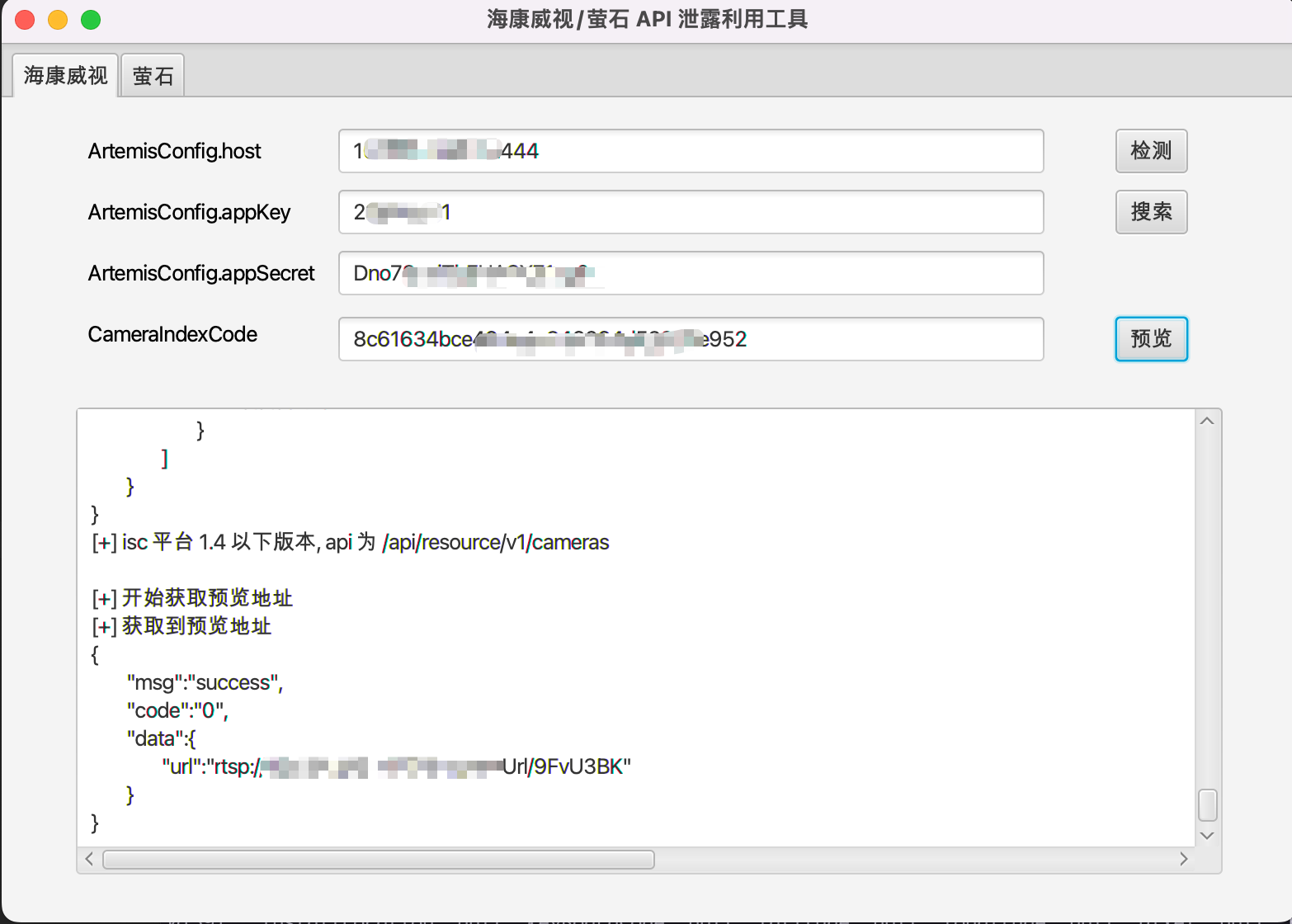Click the green zoom traffic light button
The width and height of the screenshot is (1292, 924).
pyautogui.click(x=91, y=19)
